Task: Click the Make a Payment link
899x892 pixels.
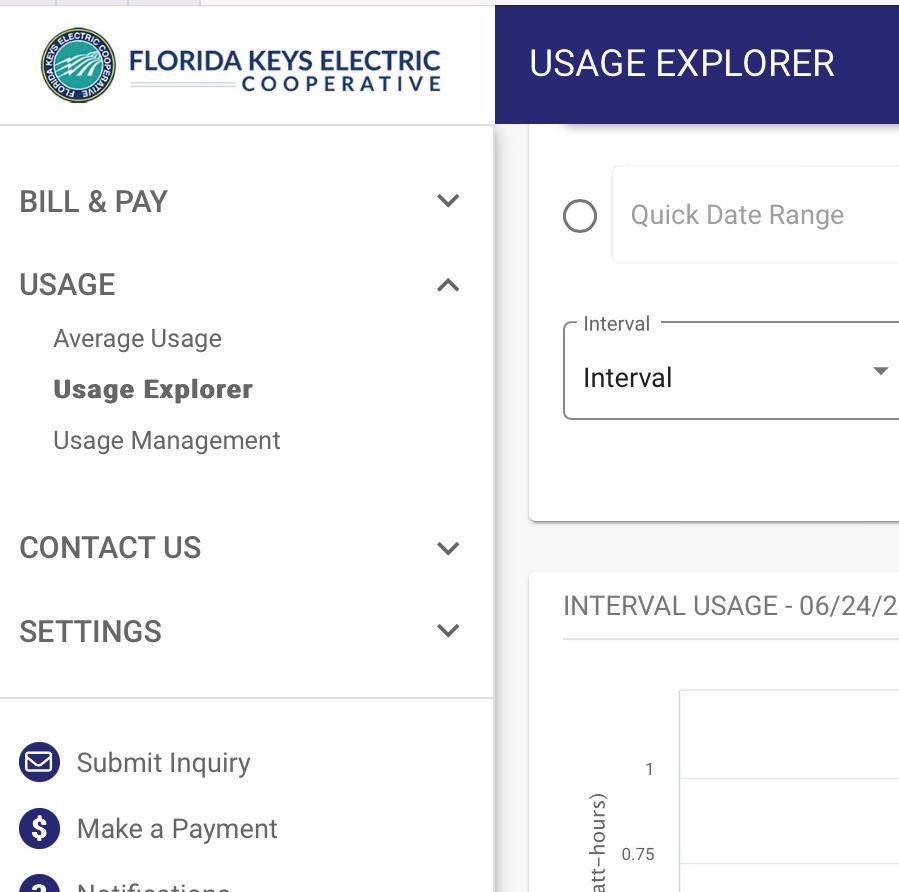Action: [177, 829]
